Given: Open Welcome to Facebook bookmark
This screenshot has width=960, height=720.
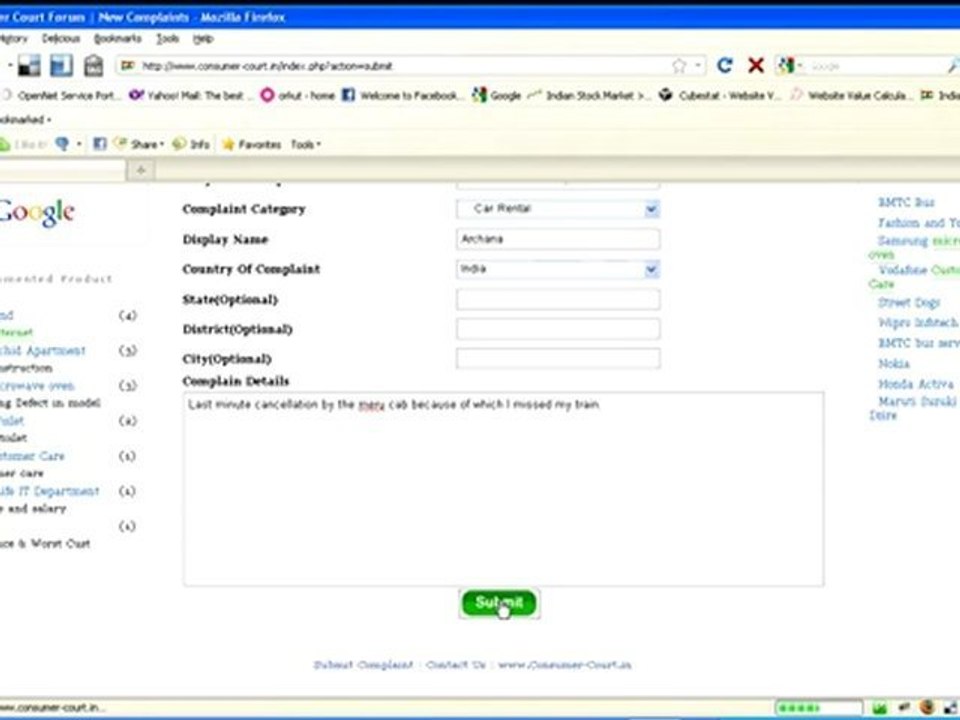Looking at the screenshot, I should [401, 96].
